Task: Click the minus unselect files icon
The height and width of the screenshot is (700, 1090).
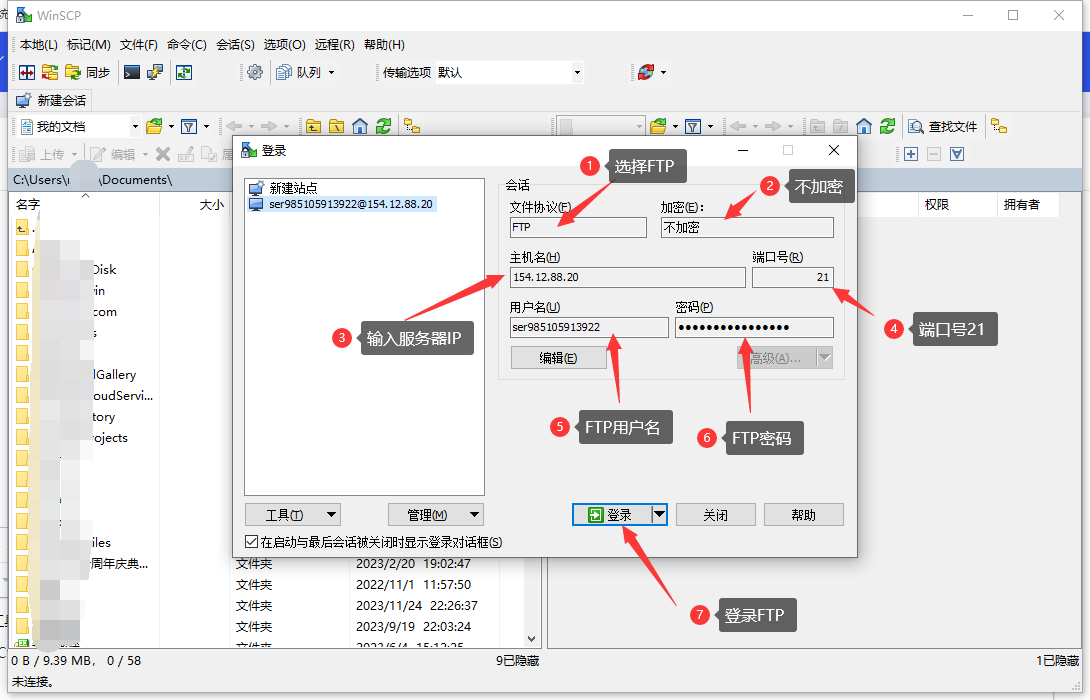Action: 934,154
